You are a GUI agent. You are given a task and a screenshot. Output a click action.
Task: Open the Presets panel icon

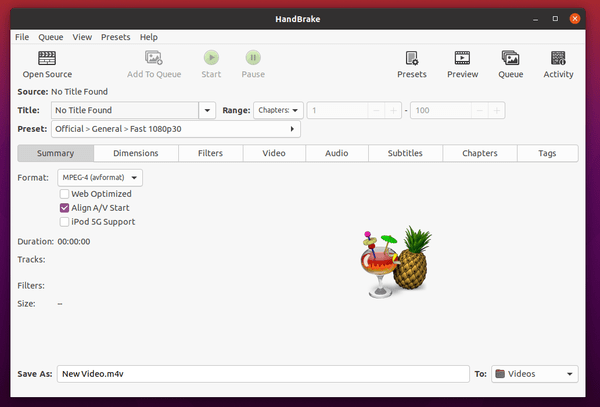tap(412, 58)
